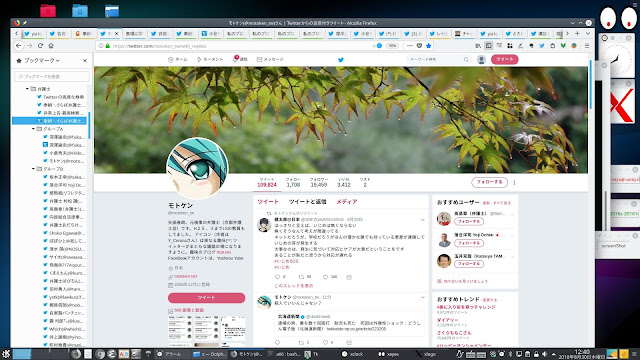The width and height of the screenshot is (640, 360).
Task: Open the さくらももこさん trend
Action: (x=454, y=333)
